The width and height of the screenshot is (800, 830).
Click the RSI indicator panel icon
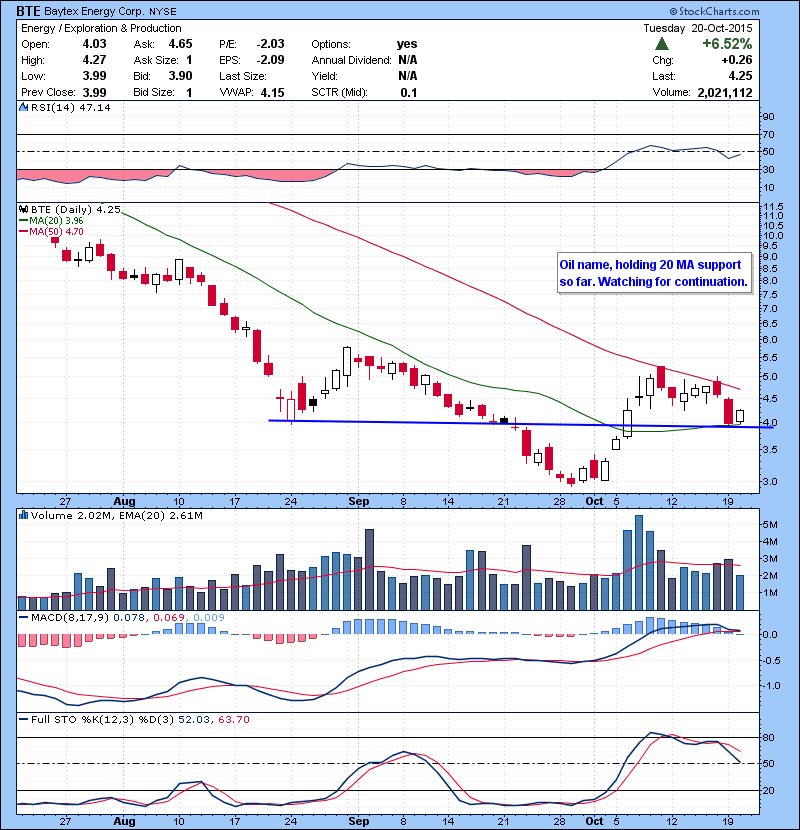tap(23, 107)
